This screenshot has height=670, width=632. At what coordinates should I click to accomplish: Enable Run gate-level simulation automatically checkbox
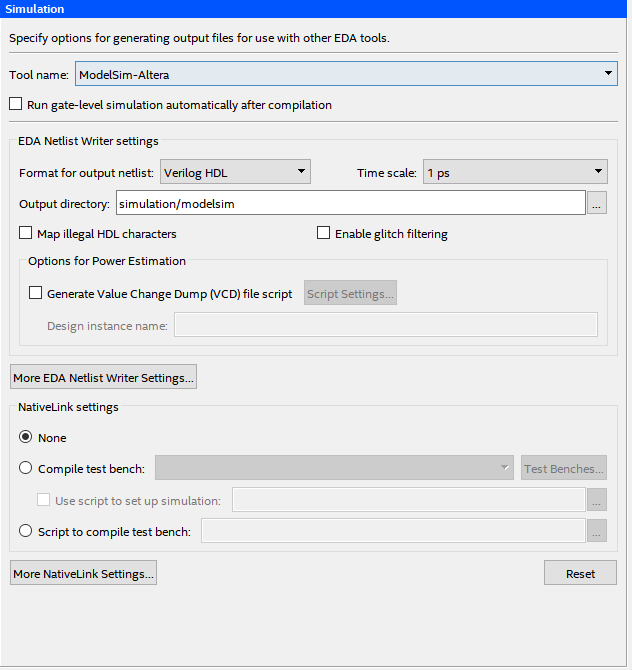[15, 104]
